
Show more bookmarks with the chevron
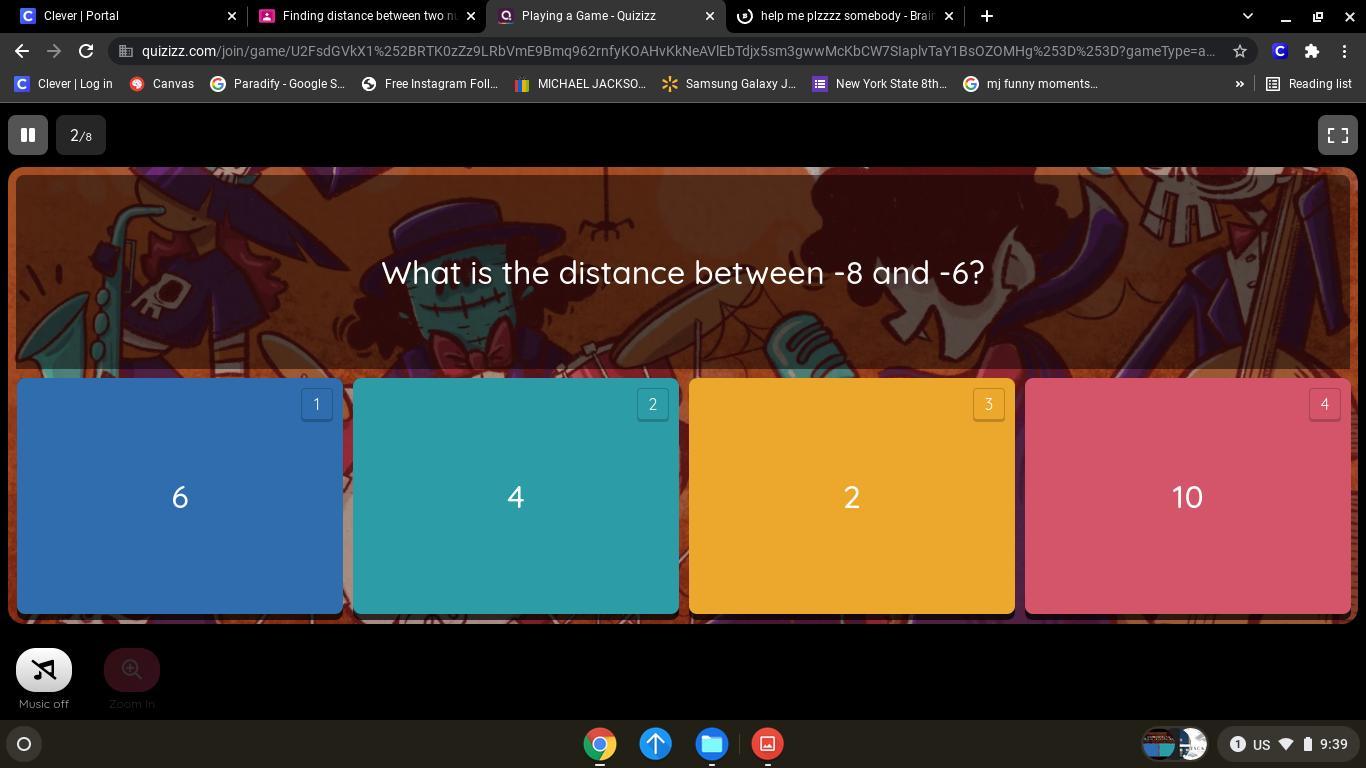(x=1240, y=84)
